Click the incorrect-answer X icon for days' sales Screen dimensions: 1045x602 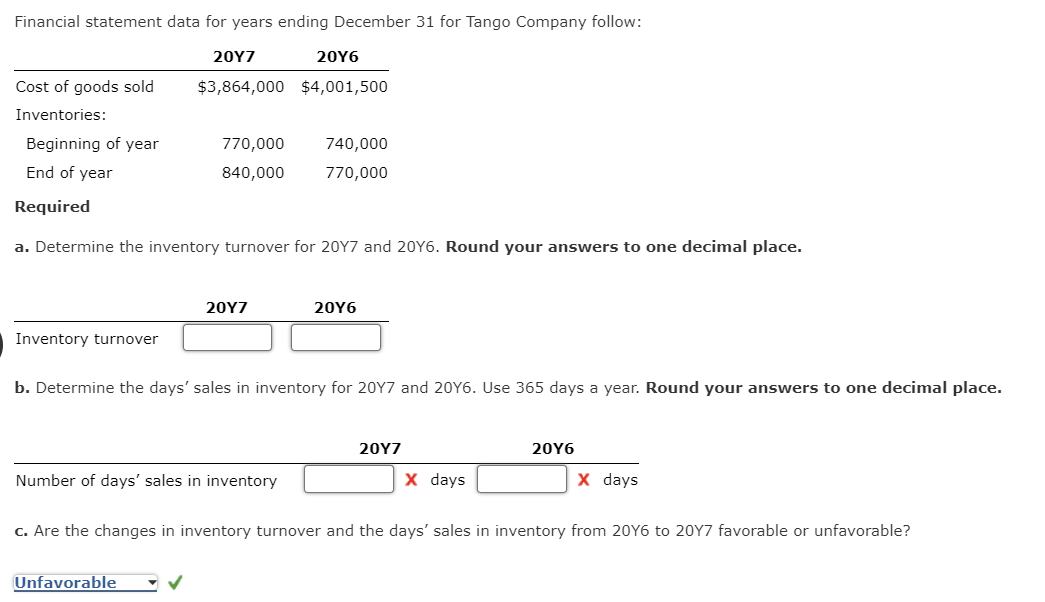click(x=411, y=479)
